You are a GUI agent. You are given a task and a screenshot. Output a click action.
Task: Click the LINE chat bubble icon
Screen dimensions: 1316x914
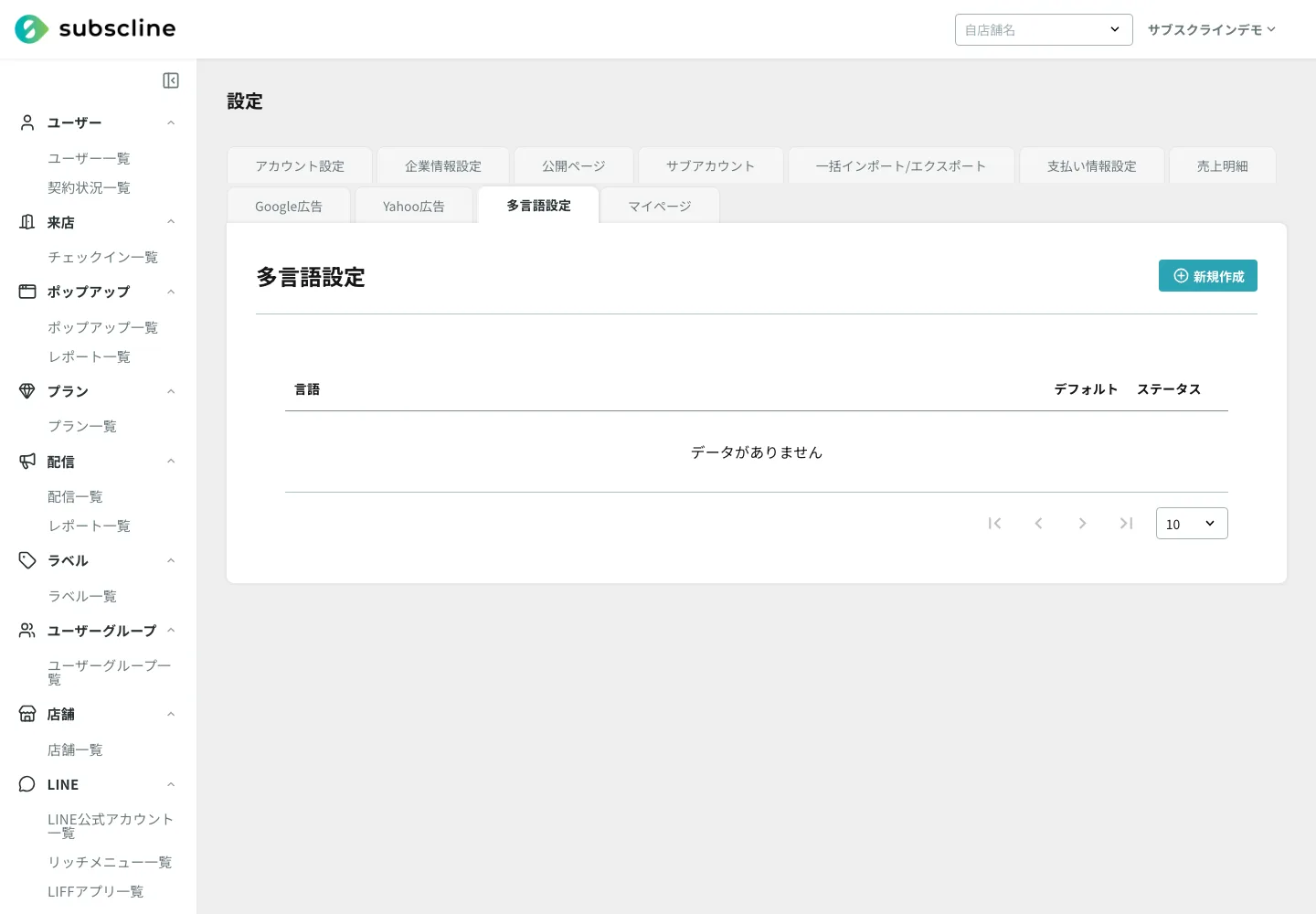[27, 784]
